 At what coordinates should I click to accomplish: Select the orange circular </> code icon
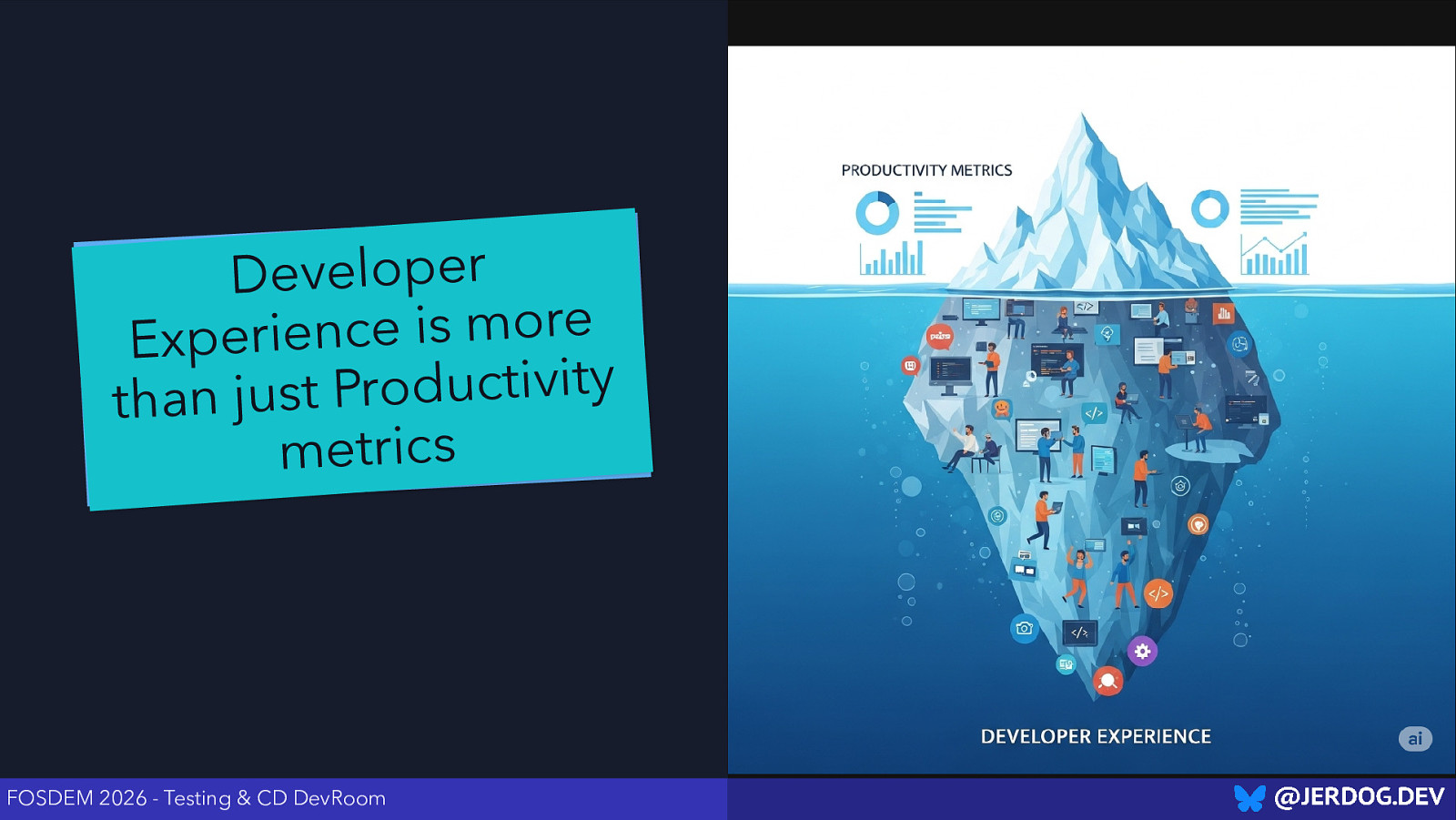point(1158,593)
